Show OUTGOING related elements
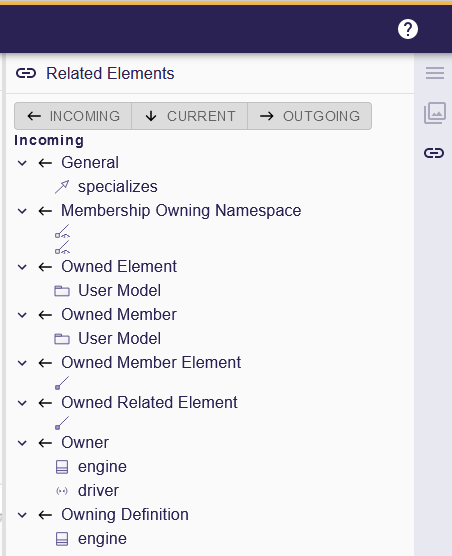The width and height of the screenshot is (452, 556). tap(309, 116)
